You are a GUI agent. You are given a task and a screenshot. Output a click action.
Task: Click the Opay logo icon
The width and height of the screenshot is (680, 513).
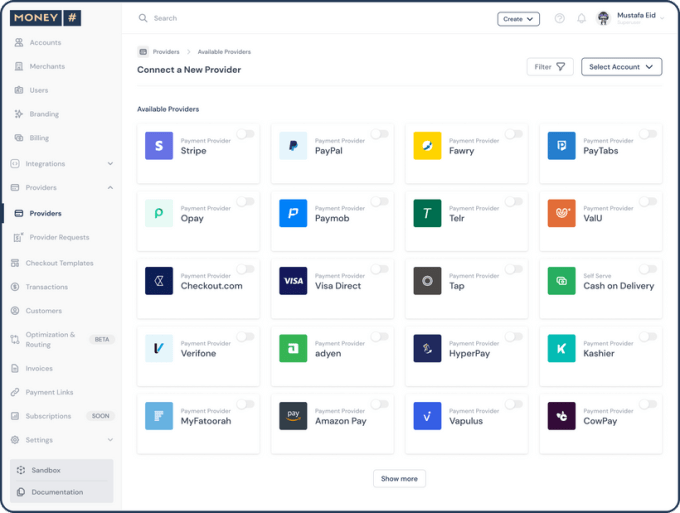click(x=159, y=213)
